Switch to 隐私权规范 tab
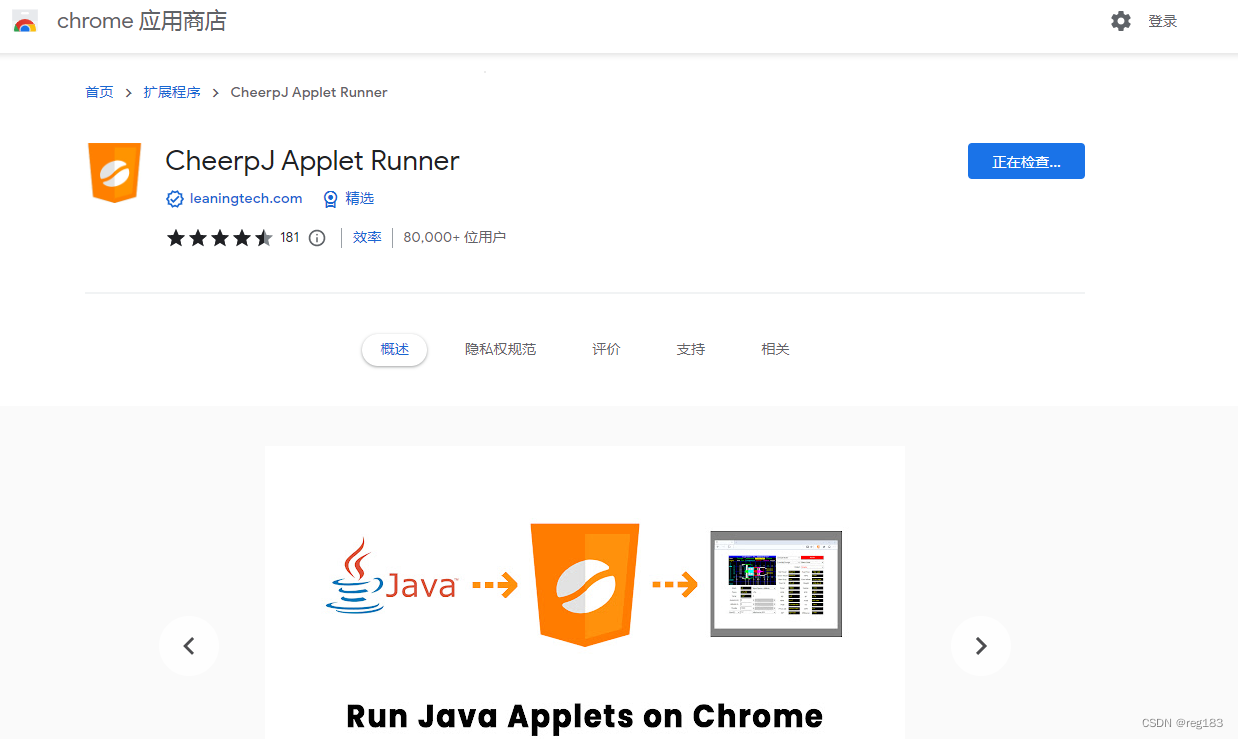The height and width of the screenshot is (739, 1238). tap(500, 349)
